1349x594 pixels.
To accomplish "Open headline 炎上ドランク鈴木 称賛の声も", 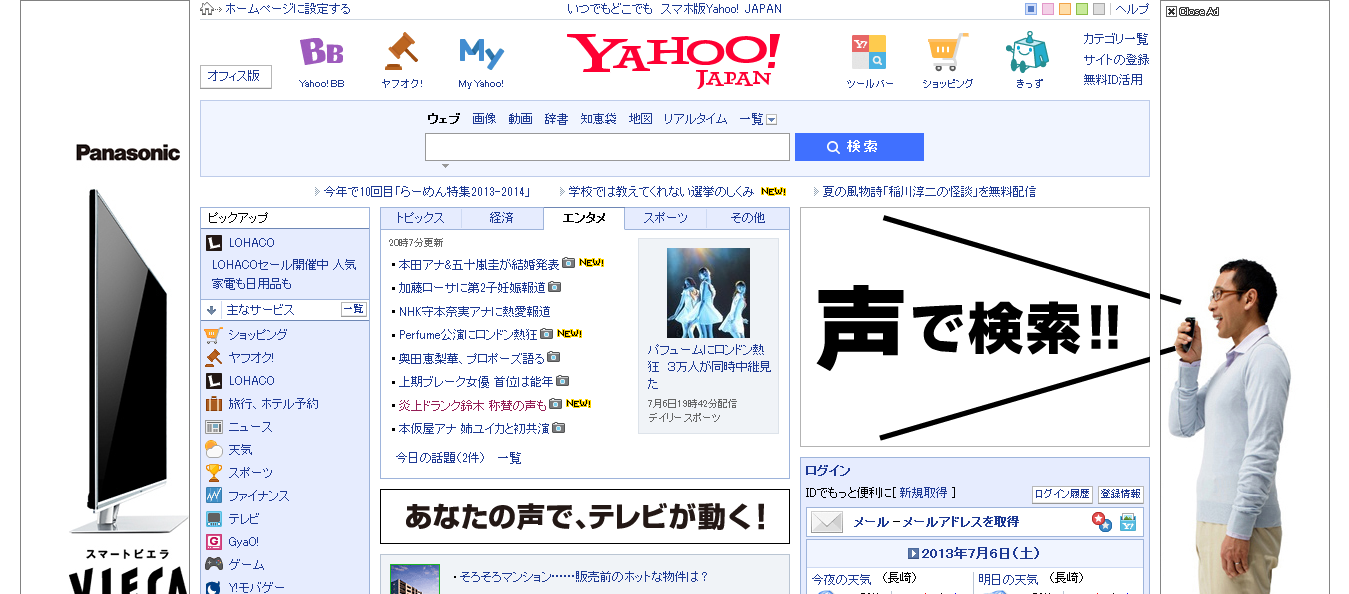I will tap(473, 405).
